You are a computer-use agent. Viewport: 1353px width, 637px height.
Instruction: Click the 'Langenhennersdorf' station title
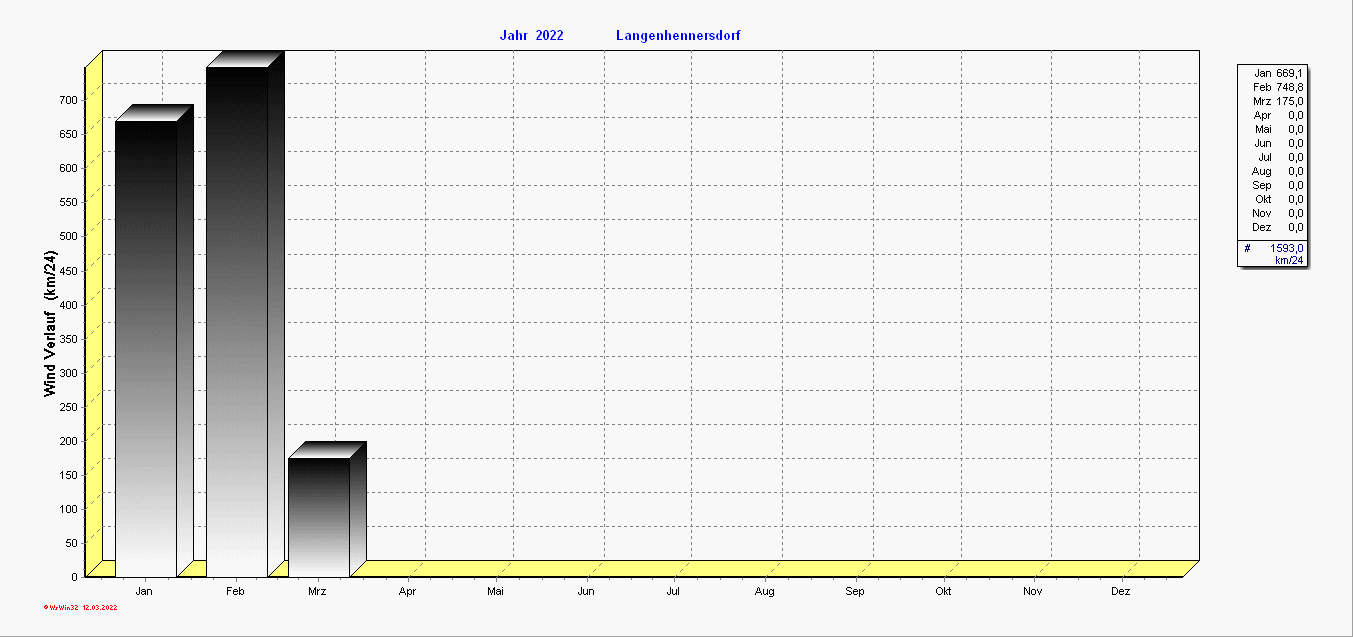click(x=678, y=36)
